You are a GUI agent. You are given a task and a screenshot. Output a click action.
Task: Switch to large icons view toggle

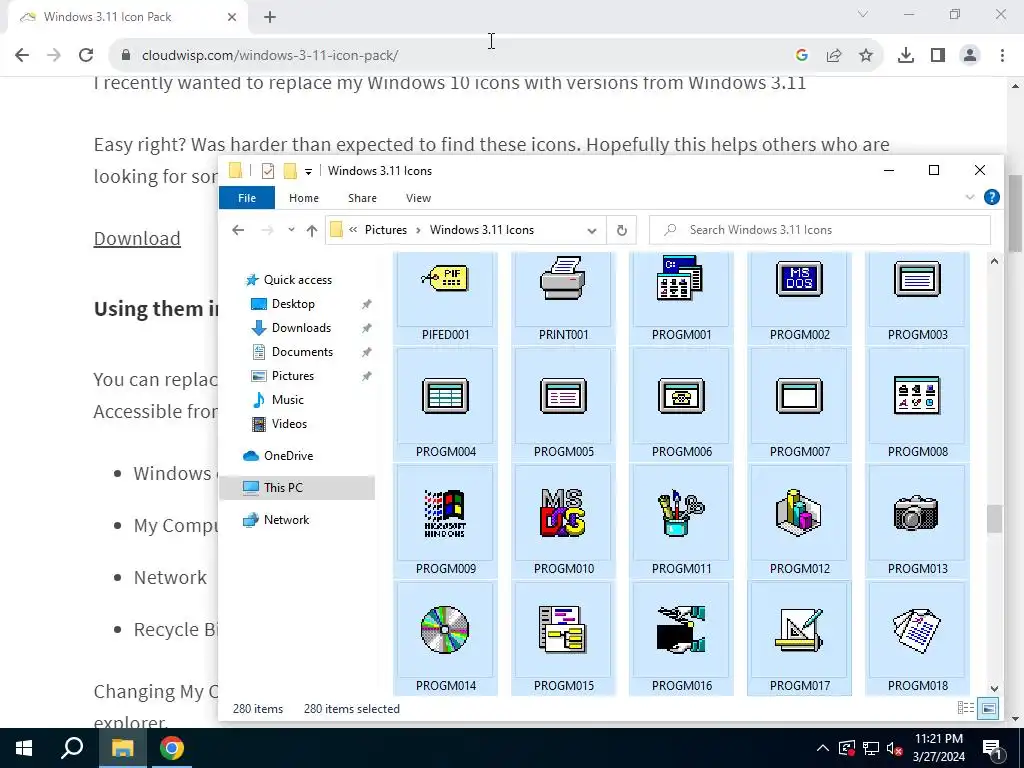989,708
